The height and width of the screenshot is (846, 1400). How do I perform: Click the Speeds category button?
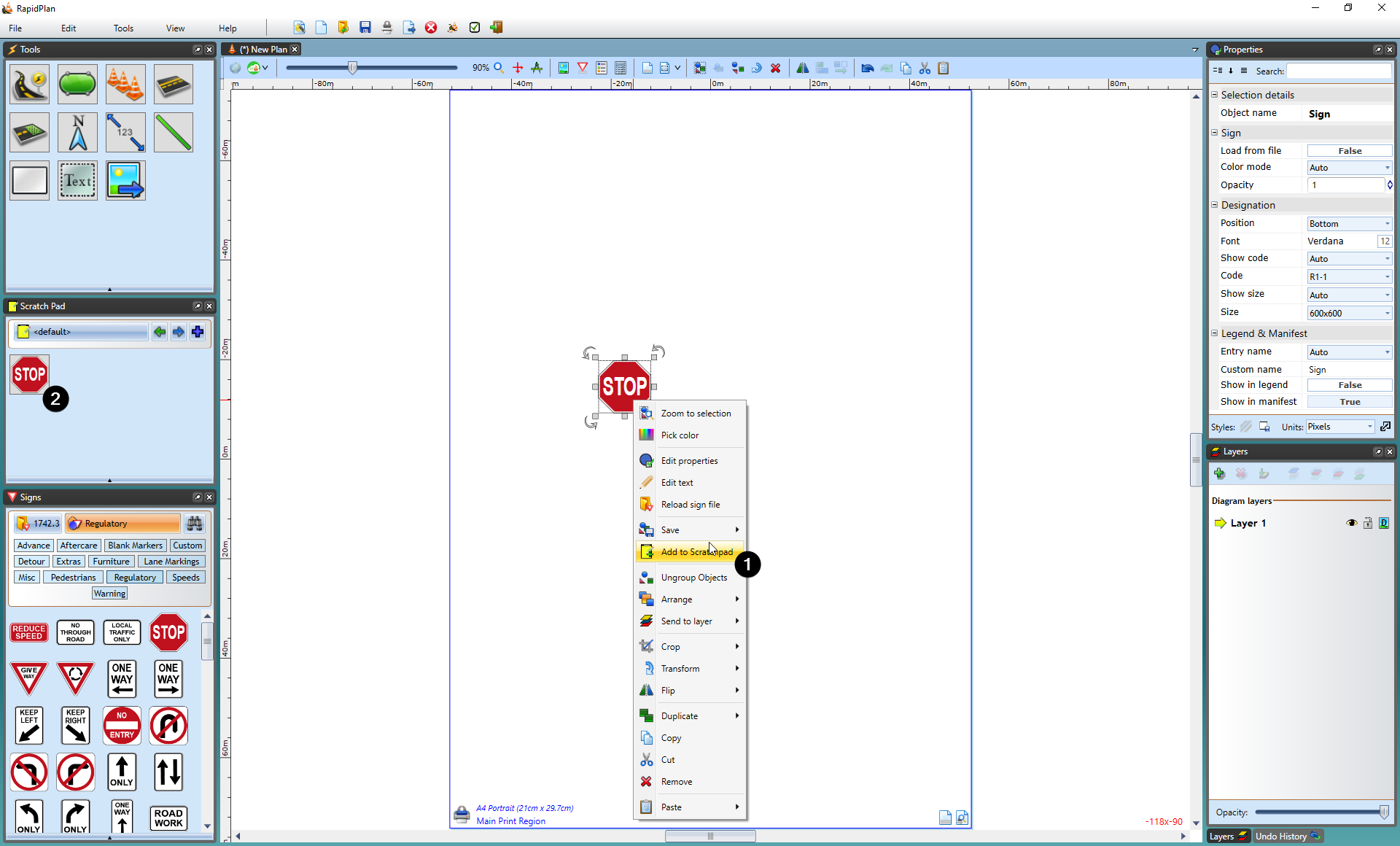(x=186, y=578)
